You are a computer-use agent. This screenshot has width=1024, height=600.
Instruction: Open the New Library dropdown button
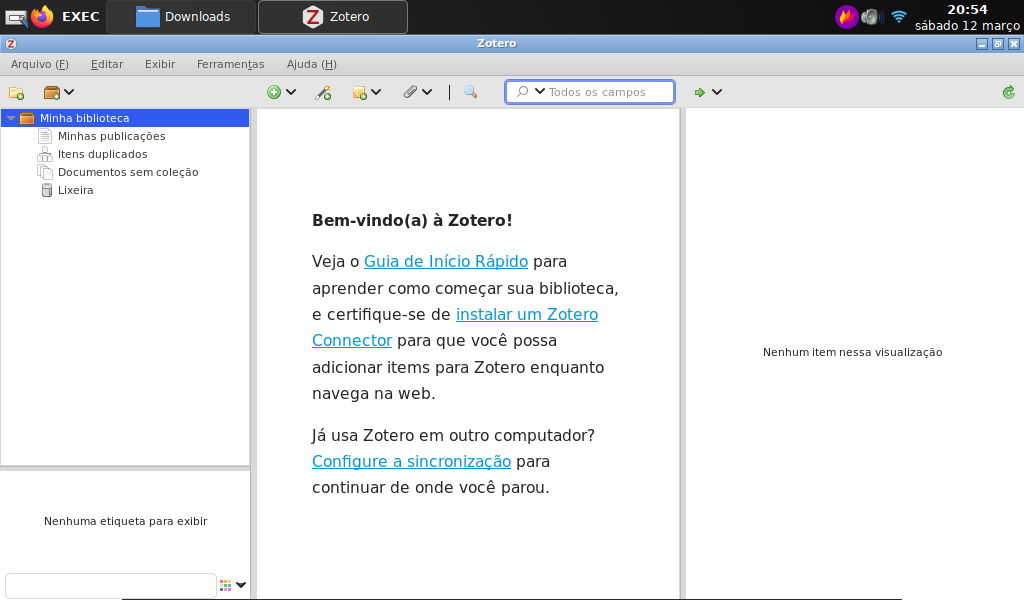coord(59,92)
